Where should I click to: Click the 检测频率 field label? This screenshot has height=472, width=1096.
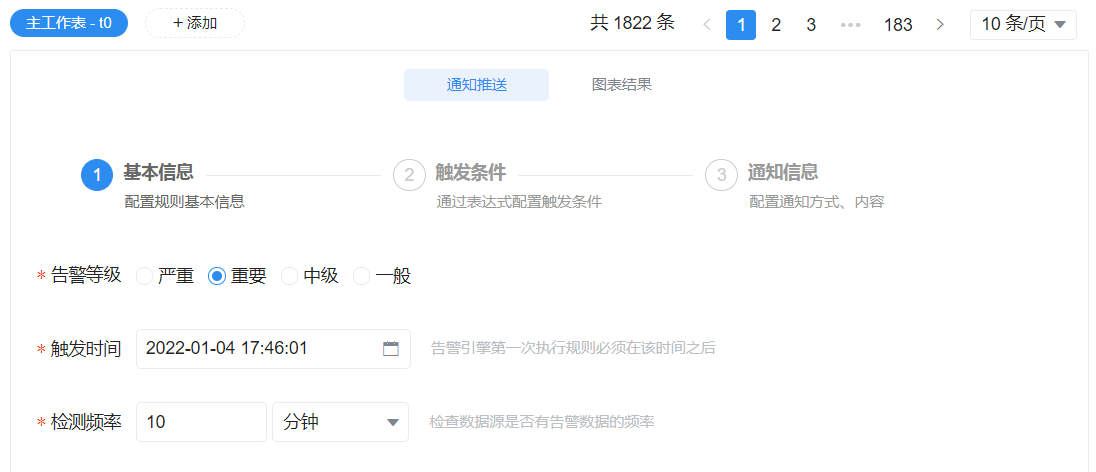86,422
